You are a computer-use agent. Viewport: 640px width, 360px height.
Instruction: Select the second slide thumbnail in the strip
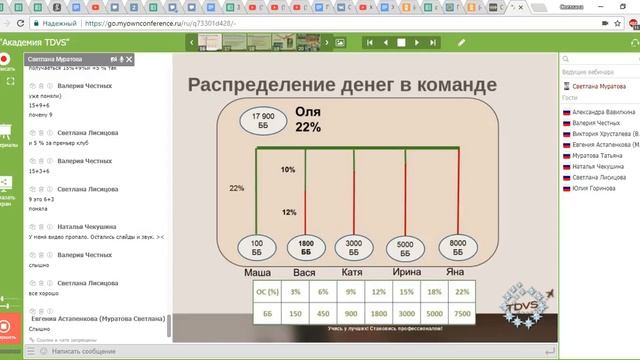coord(234,42)
